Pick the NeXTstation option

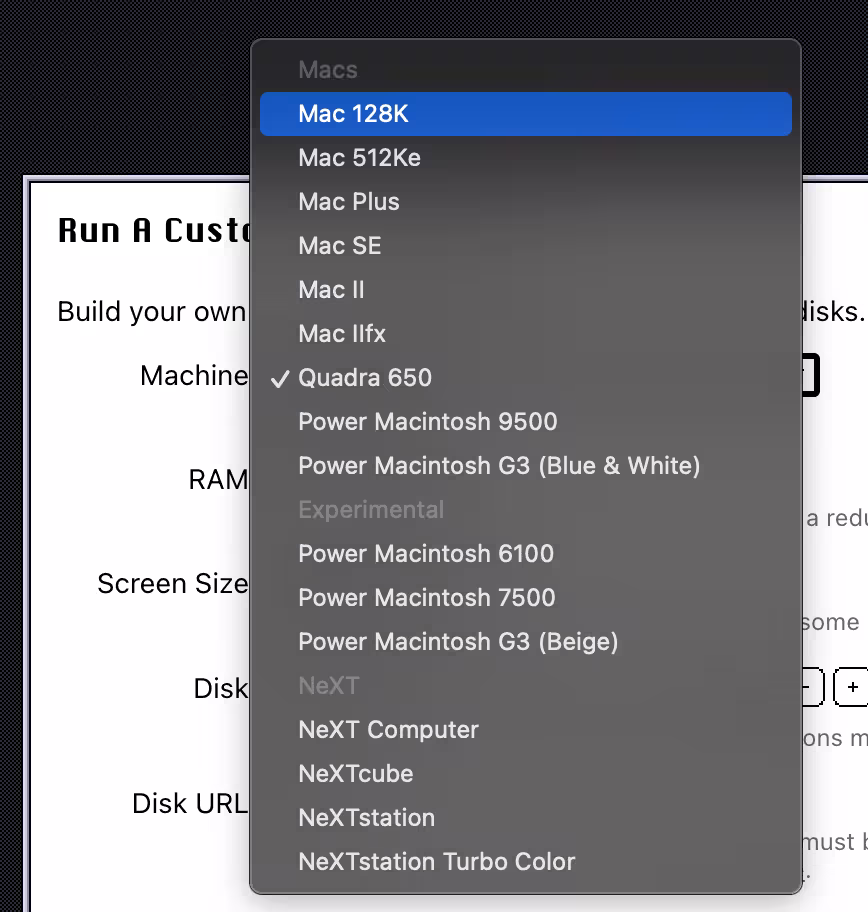525,818
